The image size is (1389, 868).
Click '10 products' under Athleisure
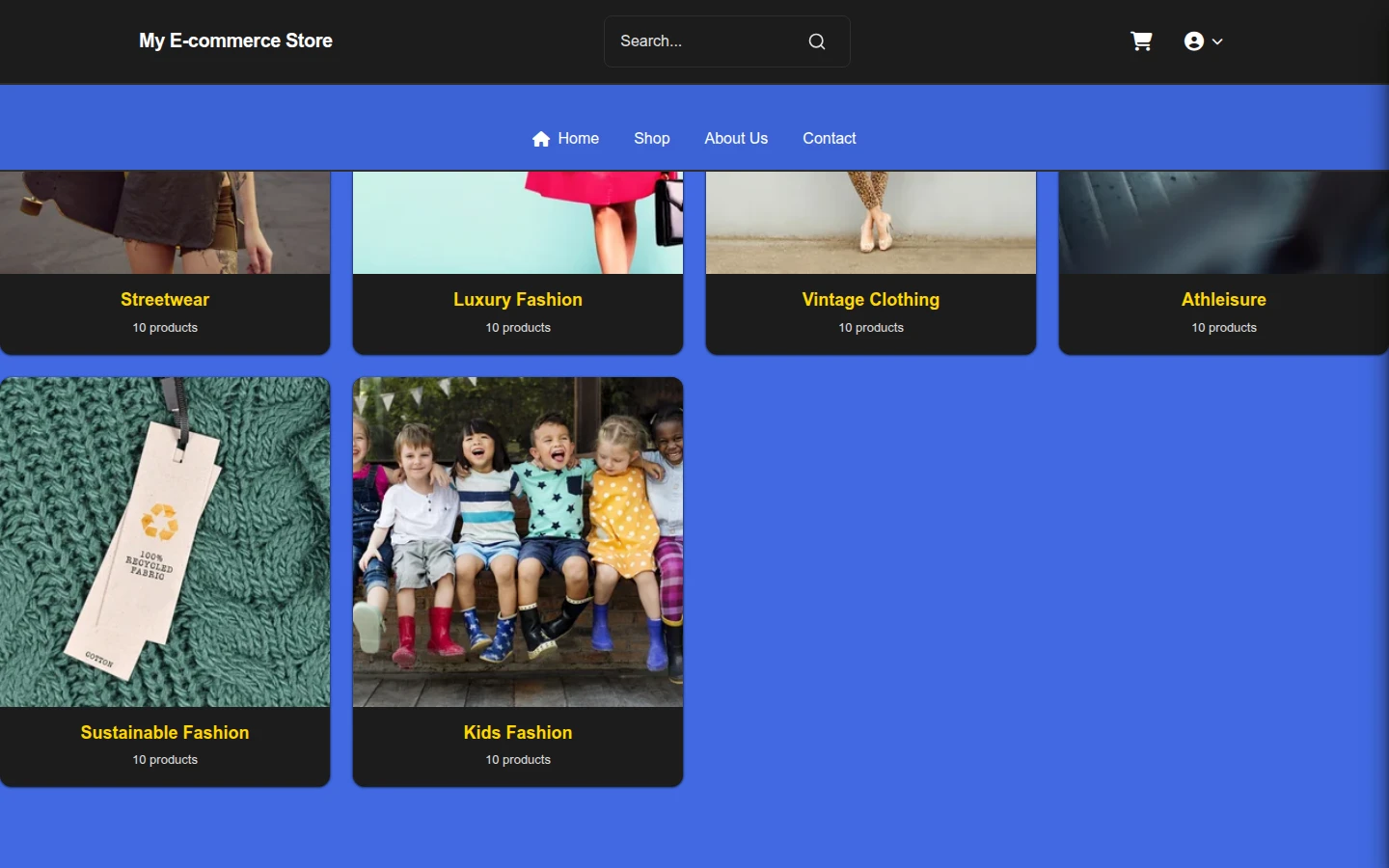pos(1224,328)
